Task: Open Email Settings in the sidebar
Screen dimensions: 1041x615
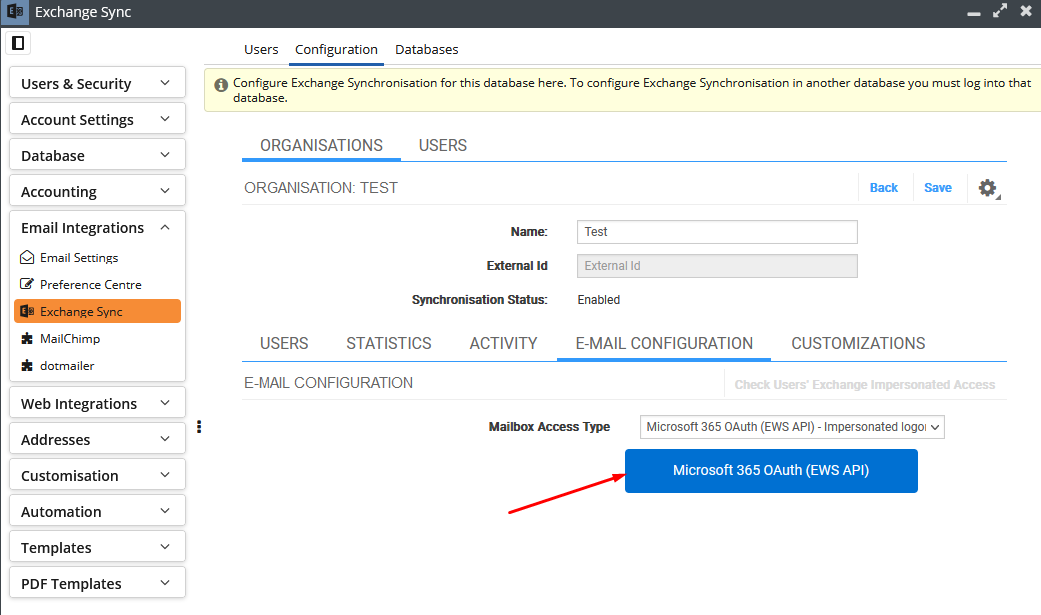Action: [x=79, y=258]
